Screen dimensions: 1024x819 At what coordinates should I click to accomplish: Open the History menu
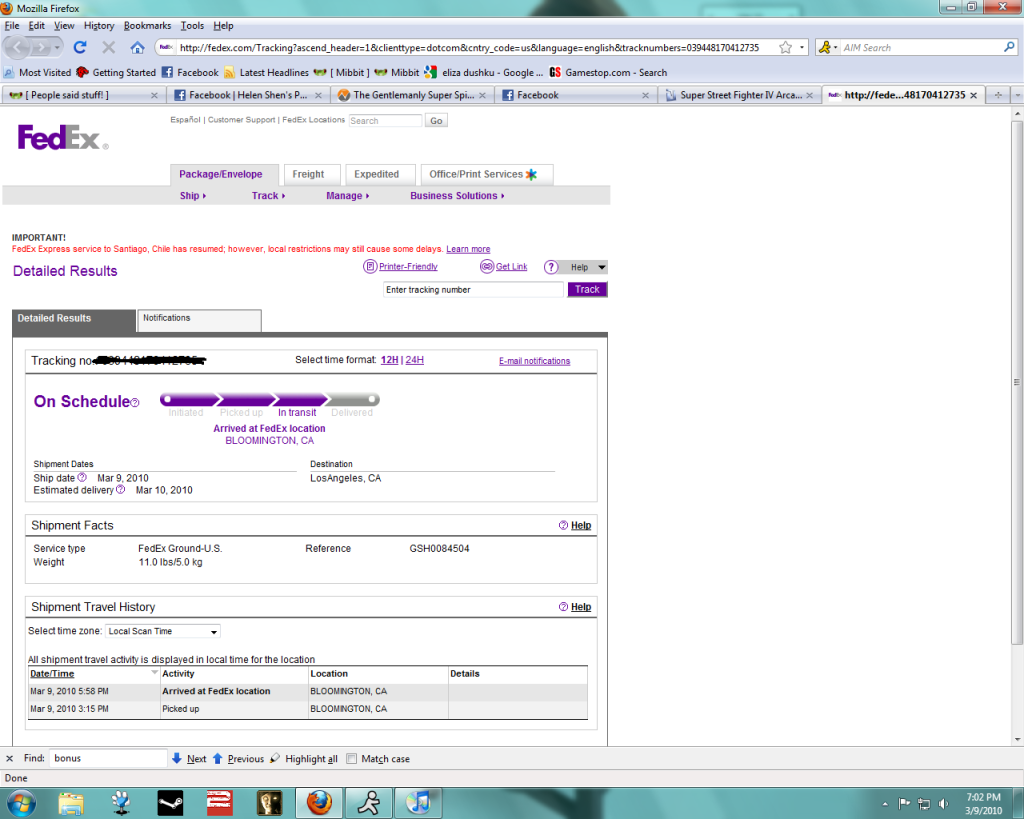tap(99, 25)
